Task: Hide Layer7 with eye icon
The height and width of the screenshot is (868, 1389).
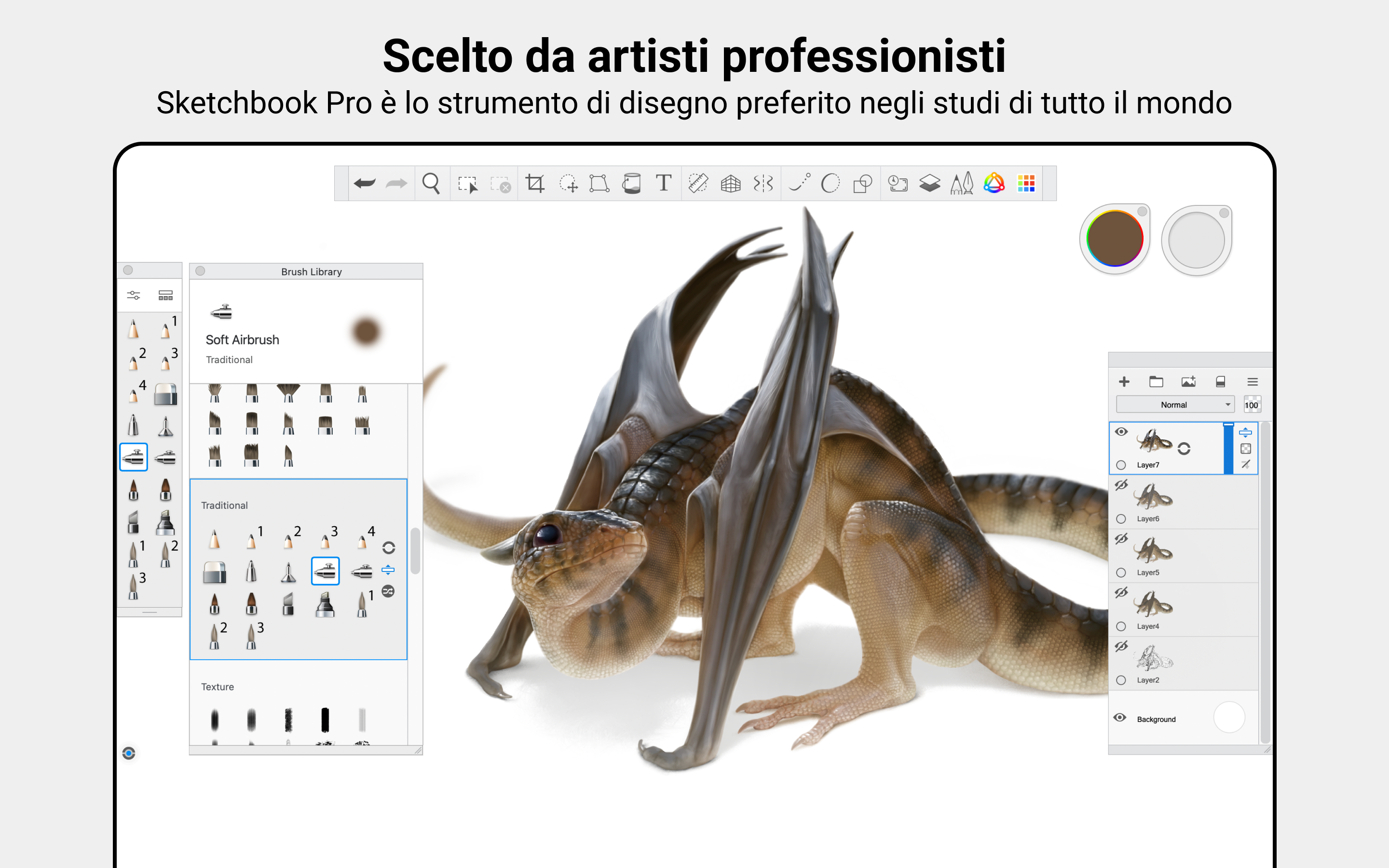Action: coord(1121,432)
